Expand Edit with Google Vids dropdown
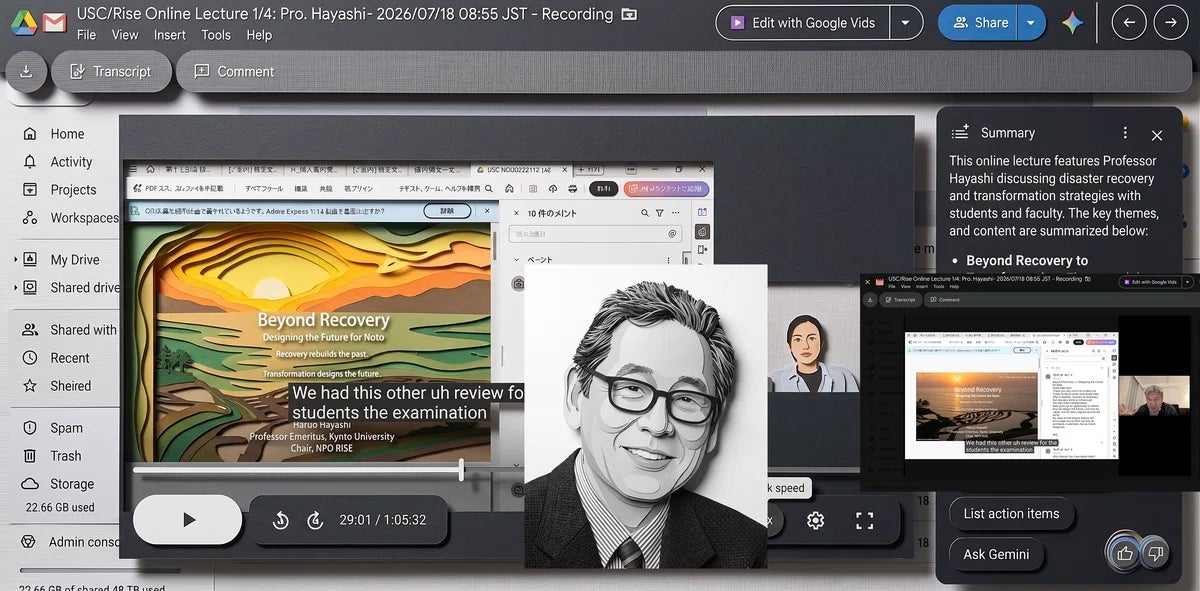 [x=906, y=22]
